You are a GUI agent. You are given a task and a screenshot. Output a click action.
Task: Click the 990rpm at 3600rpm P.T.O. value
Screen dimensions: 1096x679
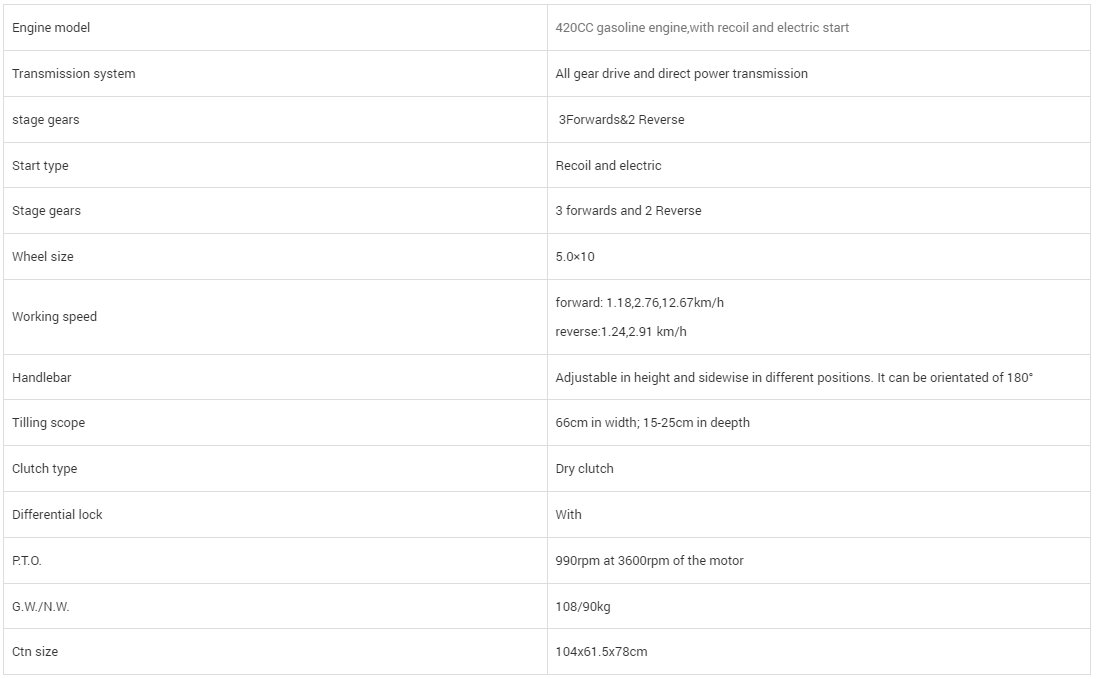click(x=649, y=561)
